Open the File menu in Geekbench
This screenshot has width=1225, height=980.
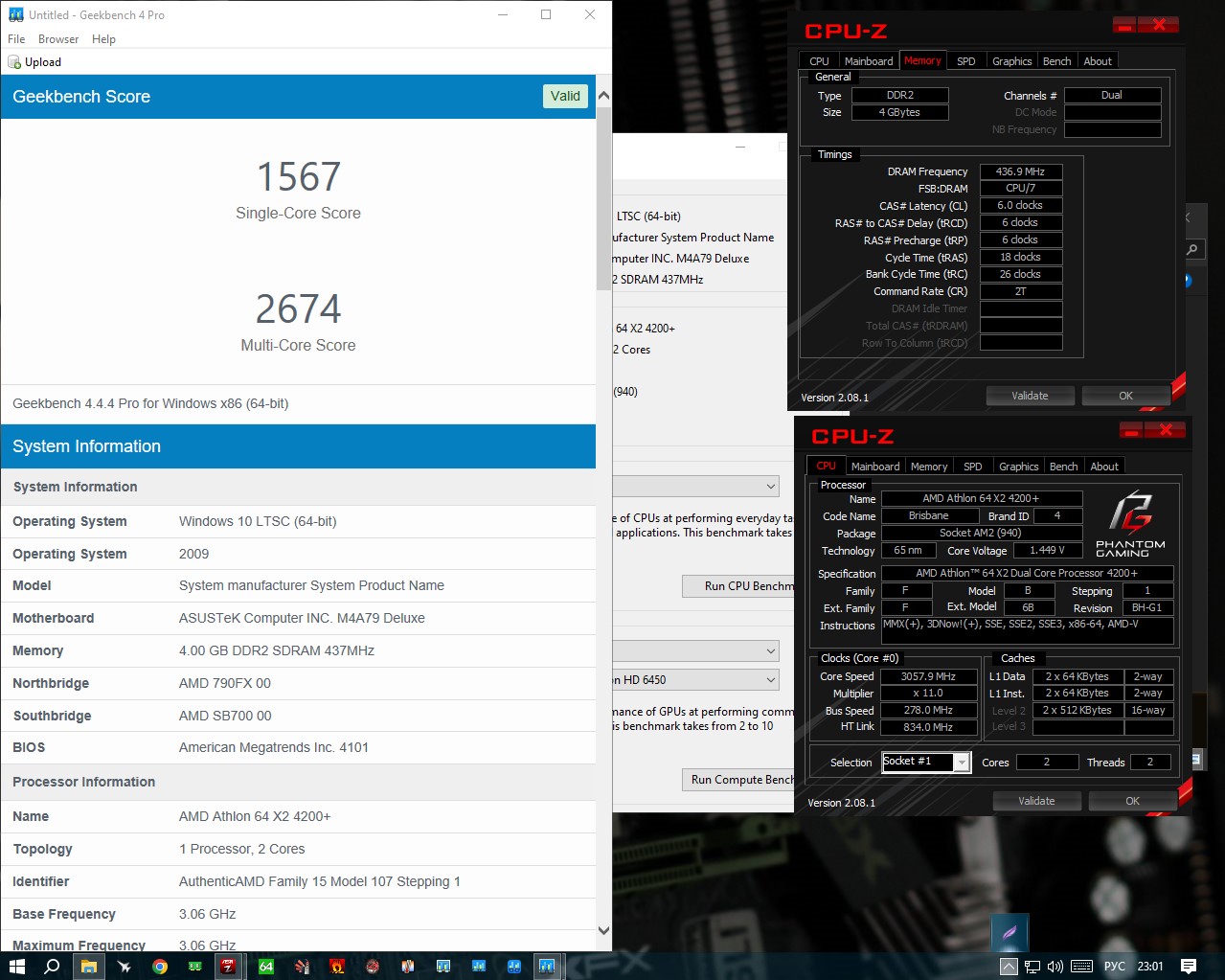pyautogui.click(x=16, y=39)
